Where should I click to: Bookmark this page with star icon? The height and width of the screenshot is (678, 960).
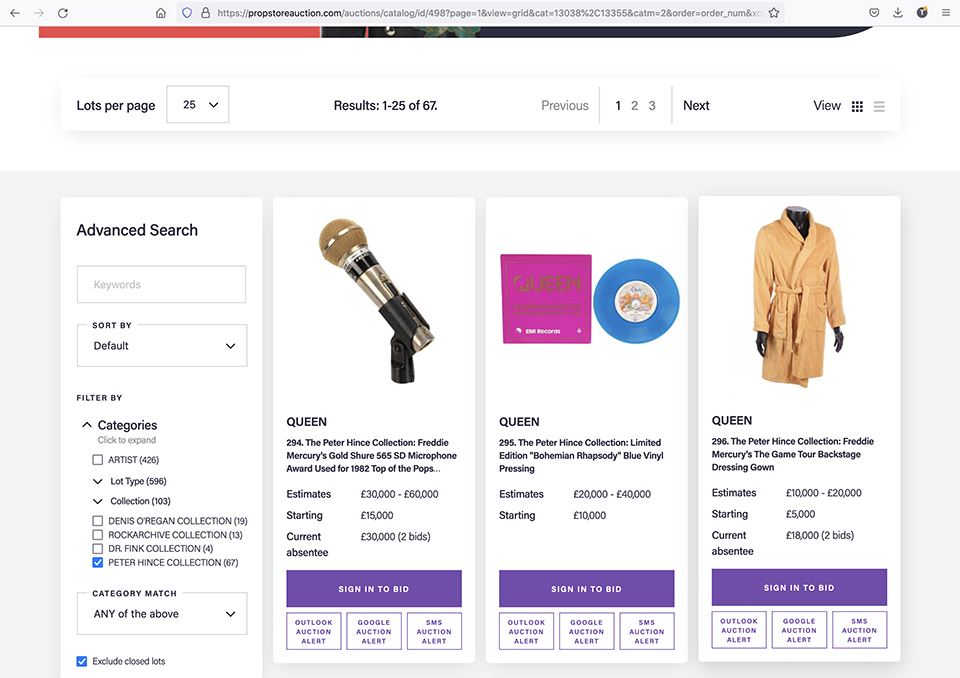click(x=774, y=13)
